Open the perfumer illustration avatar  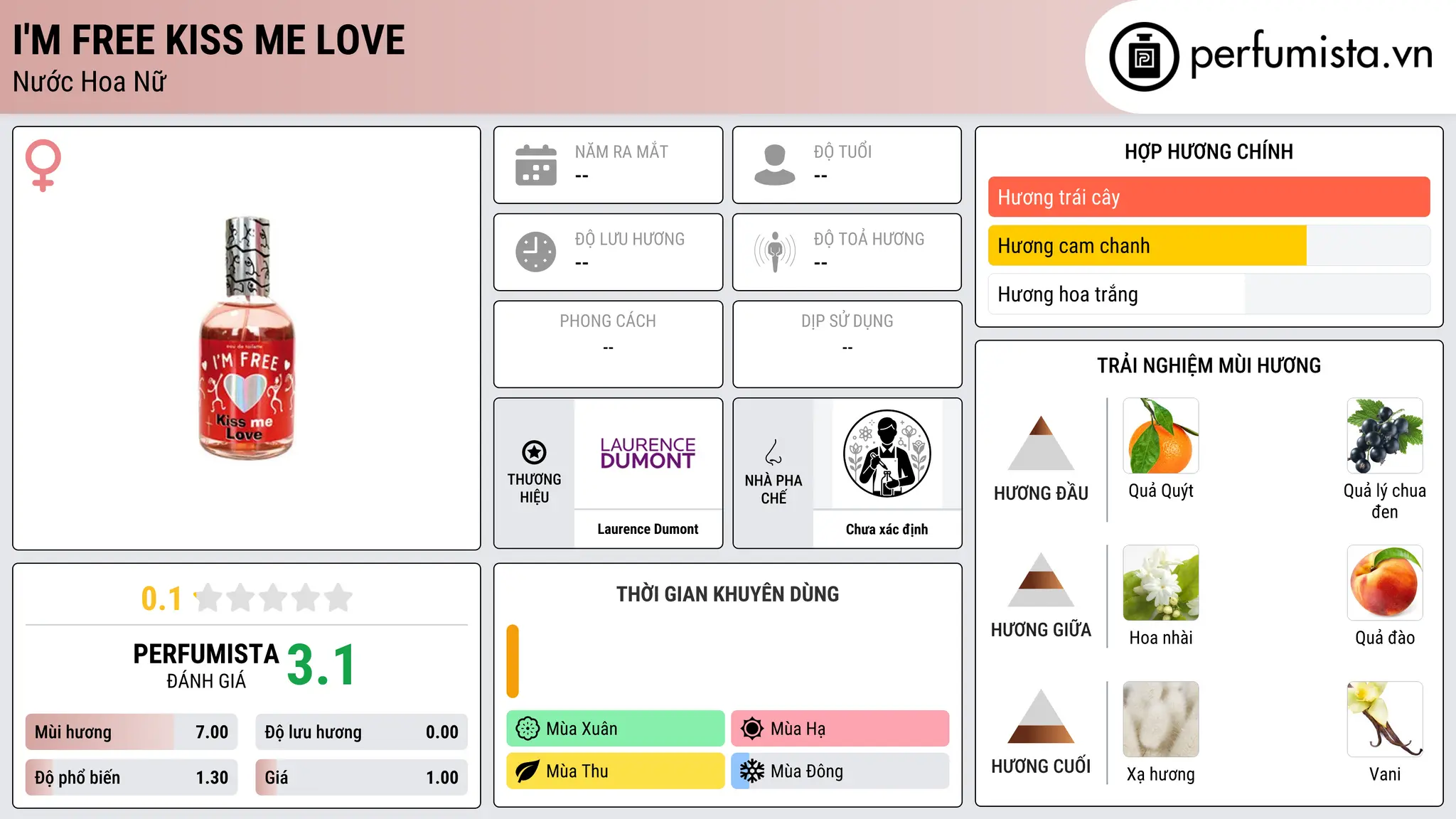click(887, 454)
